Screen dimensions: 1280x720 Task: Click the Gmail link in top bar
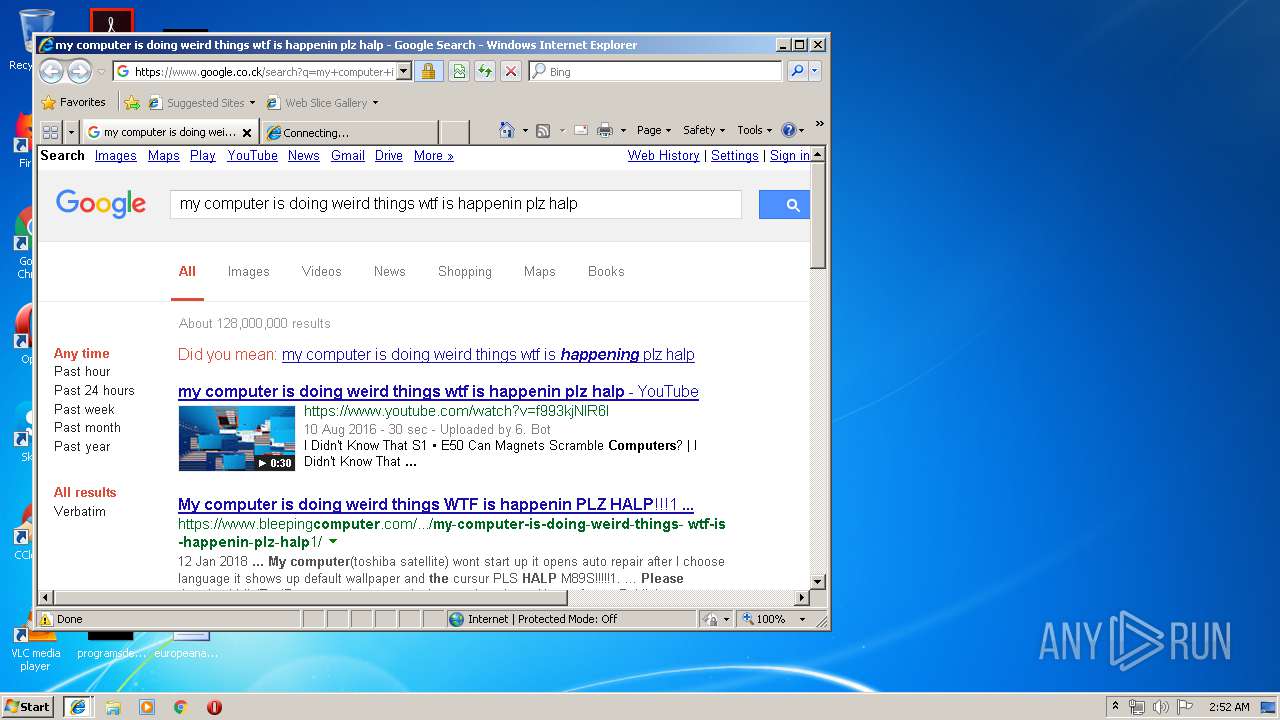coord(348,155)
